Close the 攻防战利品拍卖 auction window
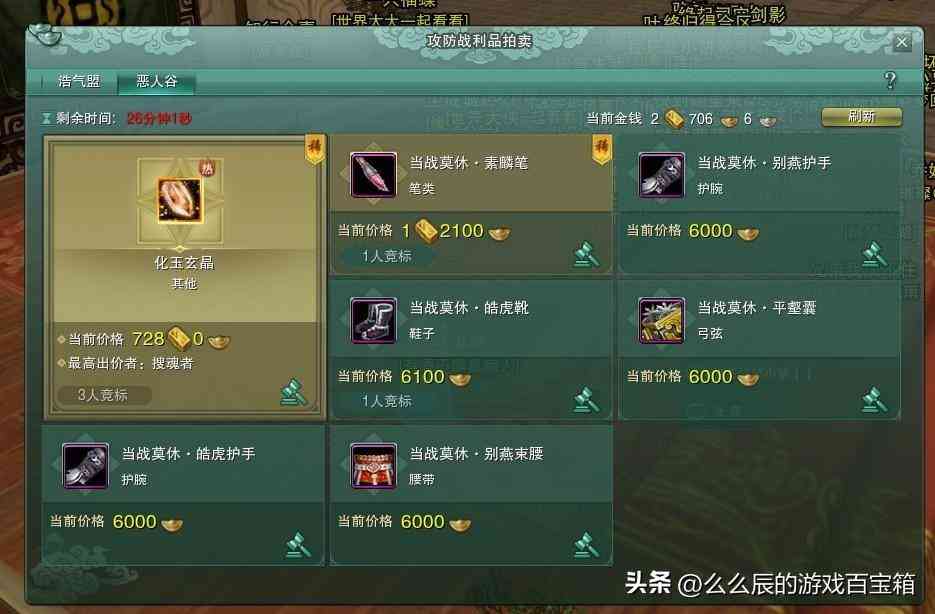This screenshot has width=935, height=614. (x=902, y=42)
